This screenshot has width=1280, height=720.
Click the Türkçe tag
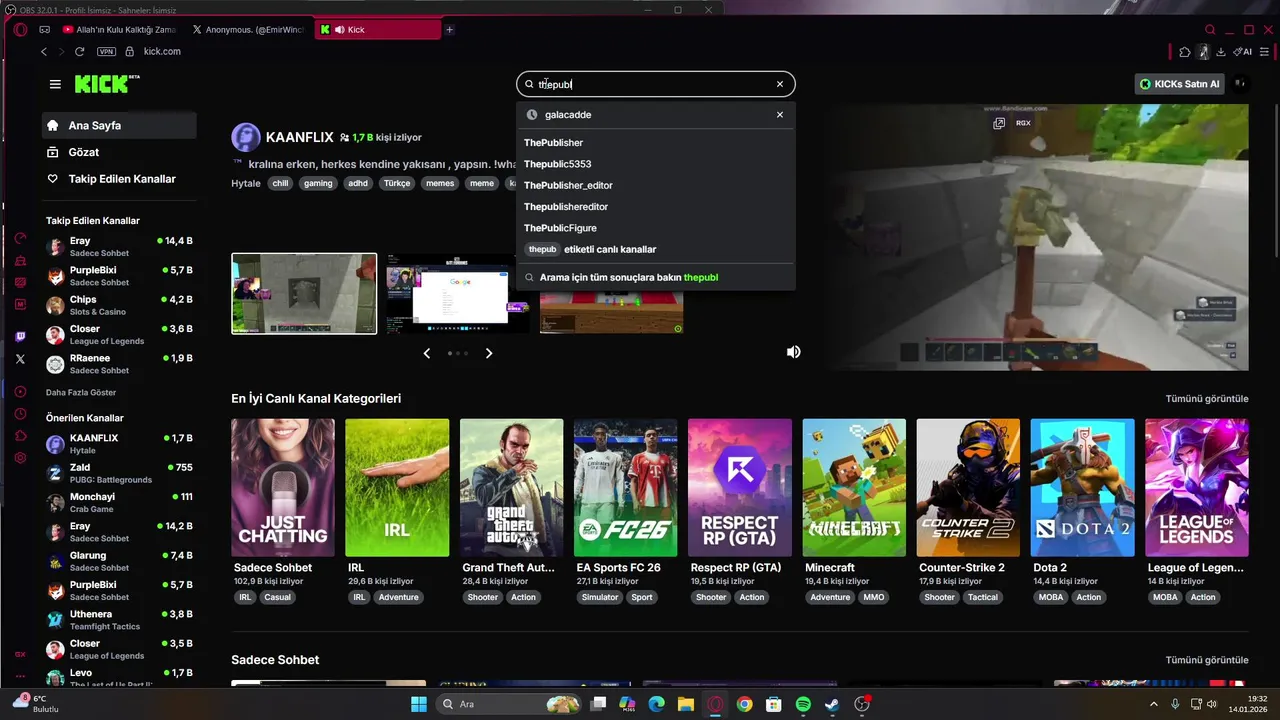[397, 183]
